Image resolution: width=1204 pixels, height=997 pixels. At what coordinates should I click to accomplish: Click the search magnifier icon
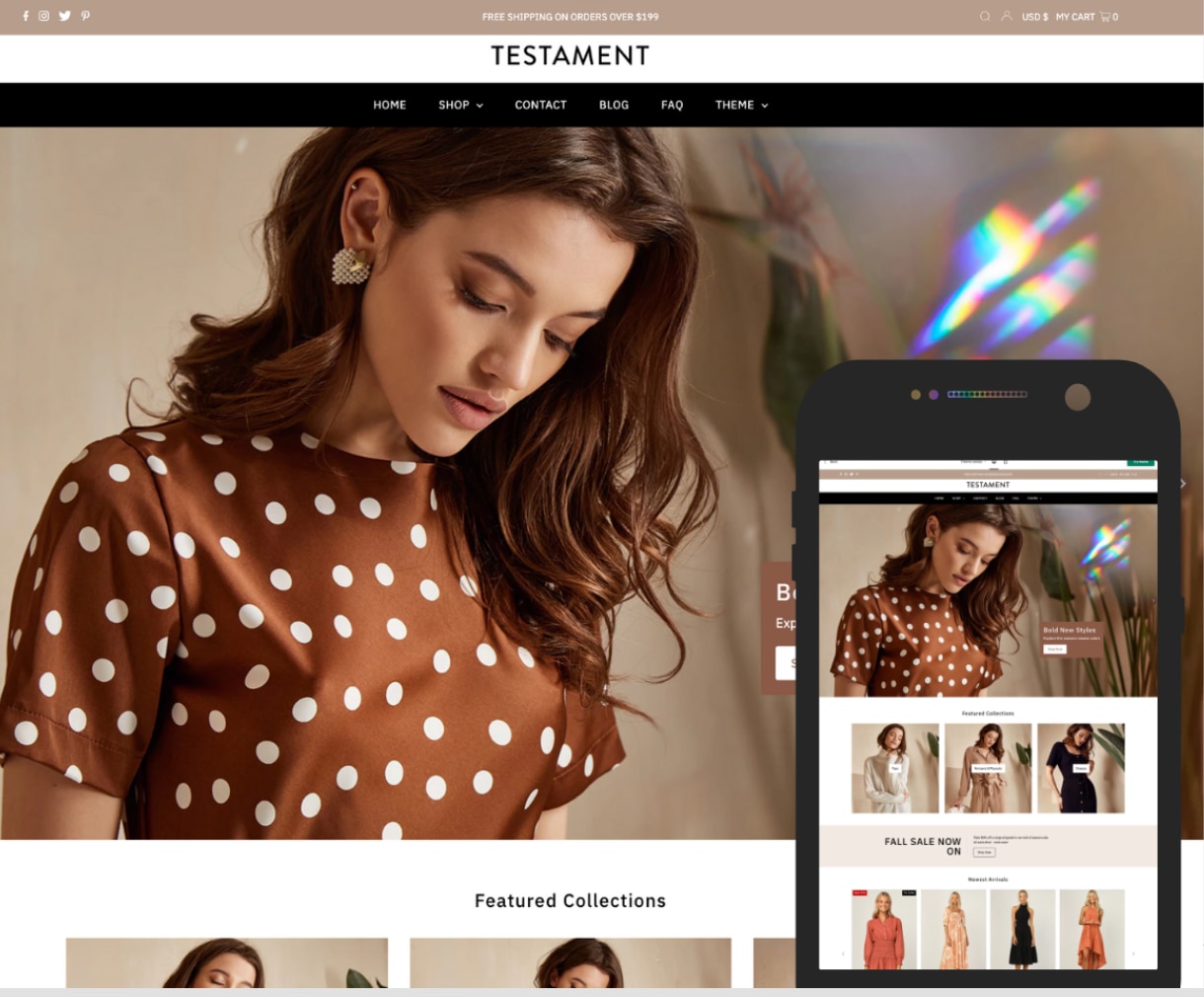(985, 16)
